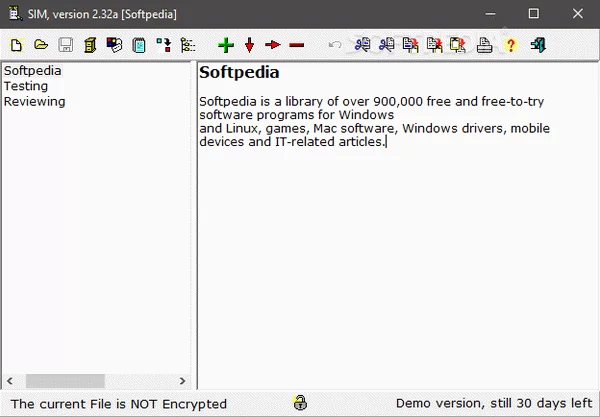Click the left list's scroll right arrow
Image resolution: width=600 pixels, height=417 pixels.
coord(184,381)
